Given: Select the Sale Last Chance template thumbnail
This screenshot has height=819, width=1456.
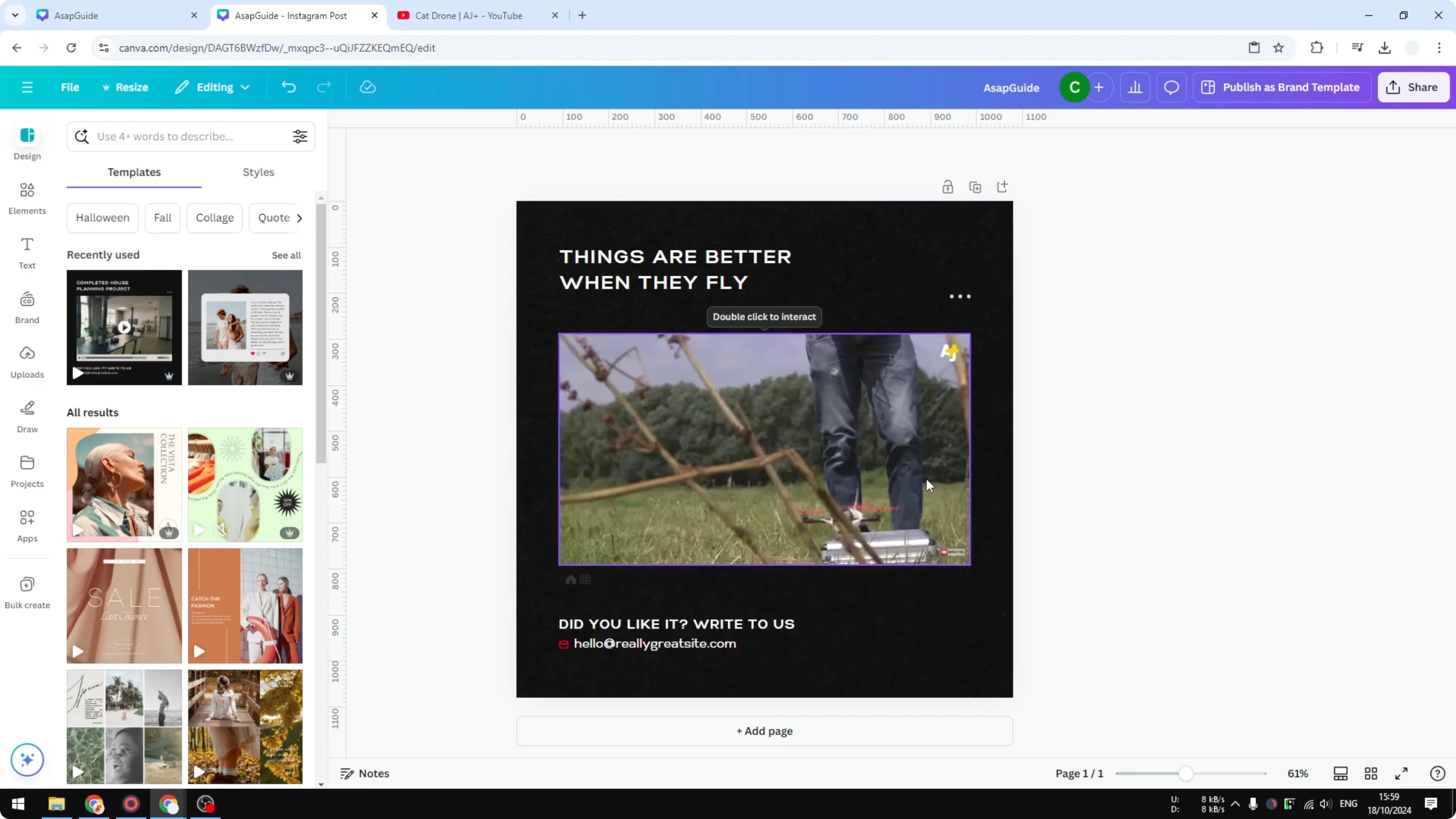Looking at the screenshot, I should (x=124, y=605).
